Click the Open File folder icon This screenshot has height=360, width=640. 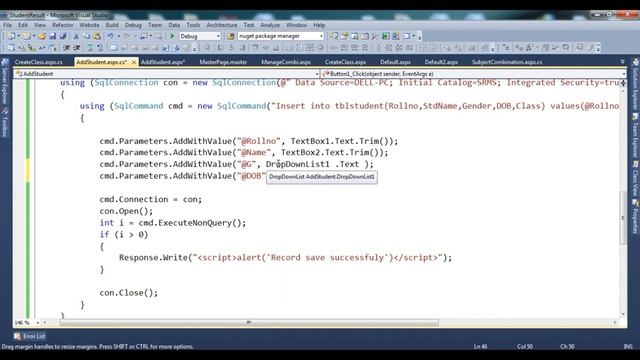(42, 36)
